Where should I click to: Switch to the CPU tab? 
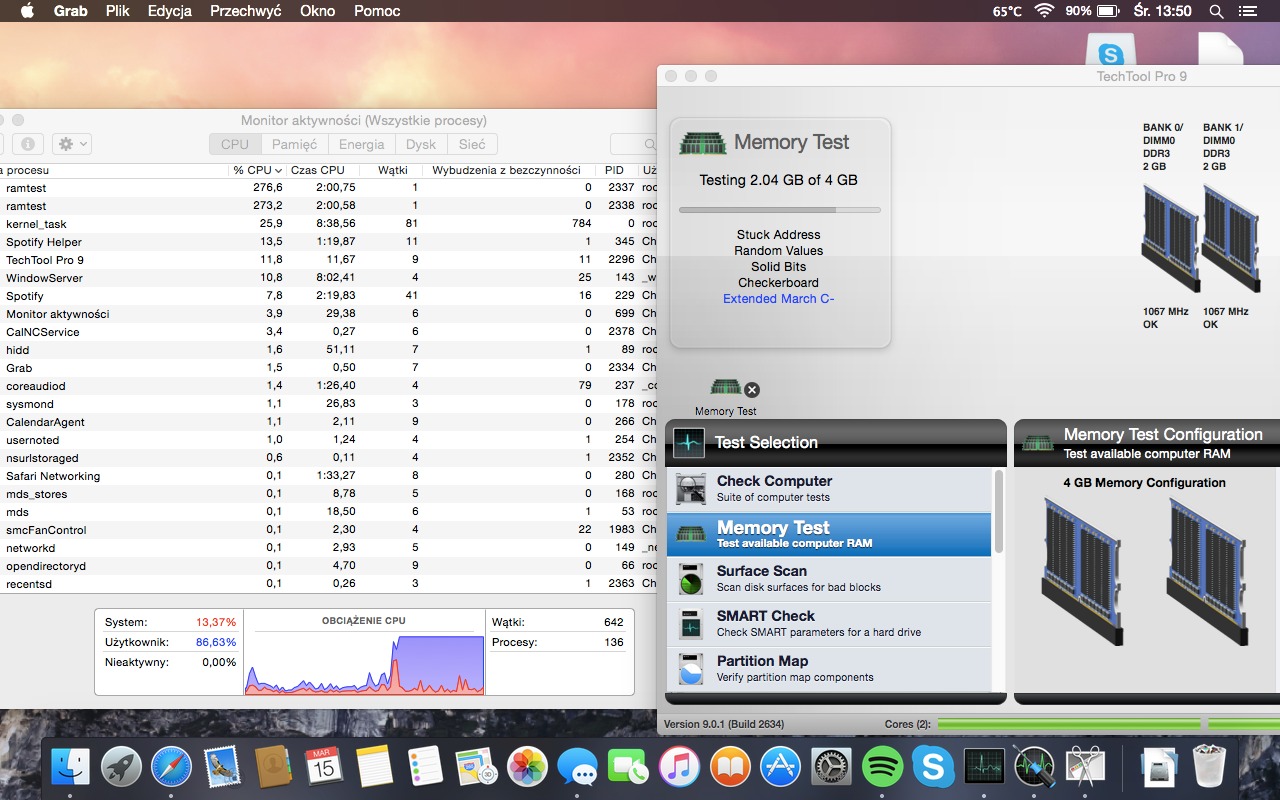tap(235, 144)
